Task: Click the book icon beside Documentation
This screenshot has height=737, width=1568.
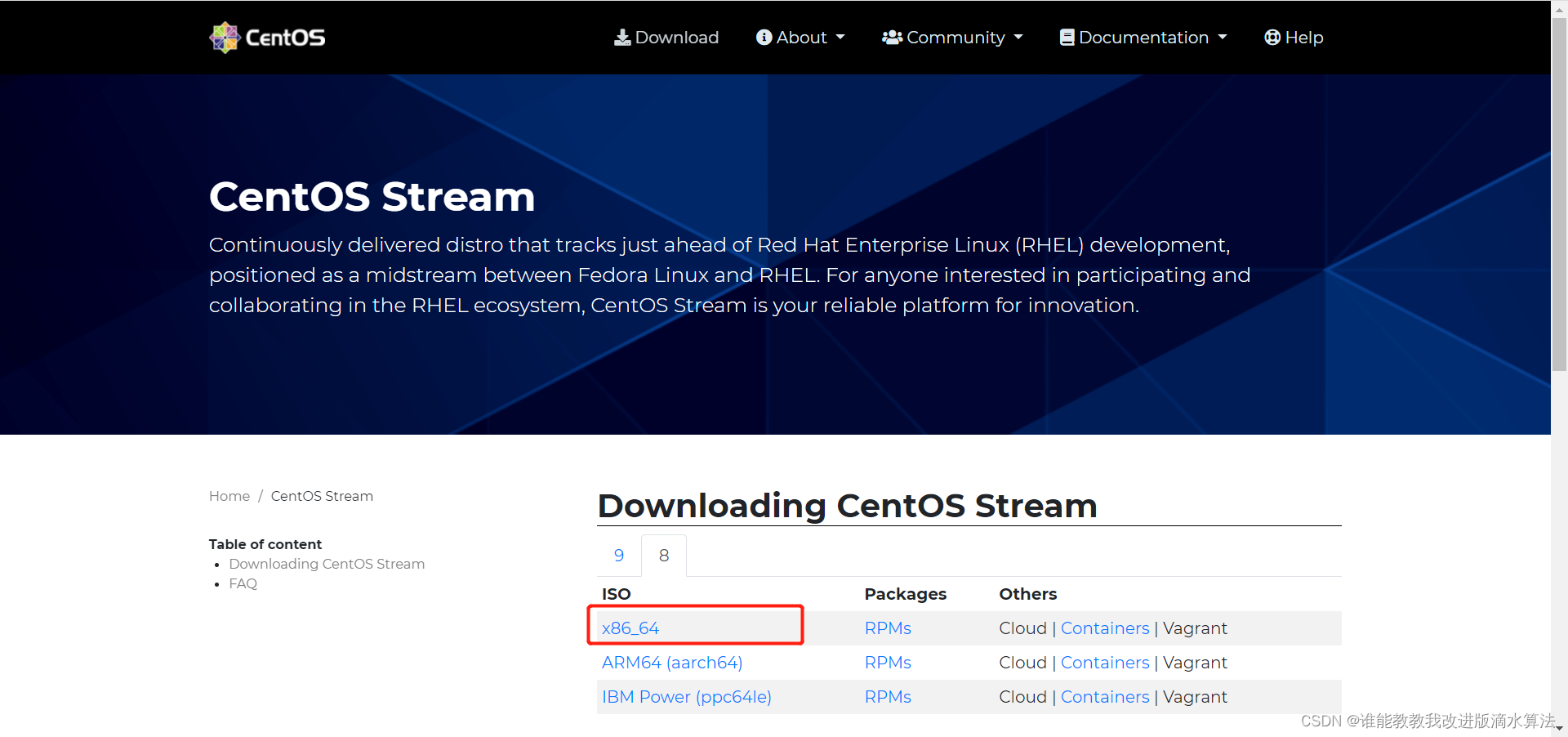Action: [1066, 37]
